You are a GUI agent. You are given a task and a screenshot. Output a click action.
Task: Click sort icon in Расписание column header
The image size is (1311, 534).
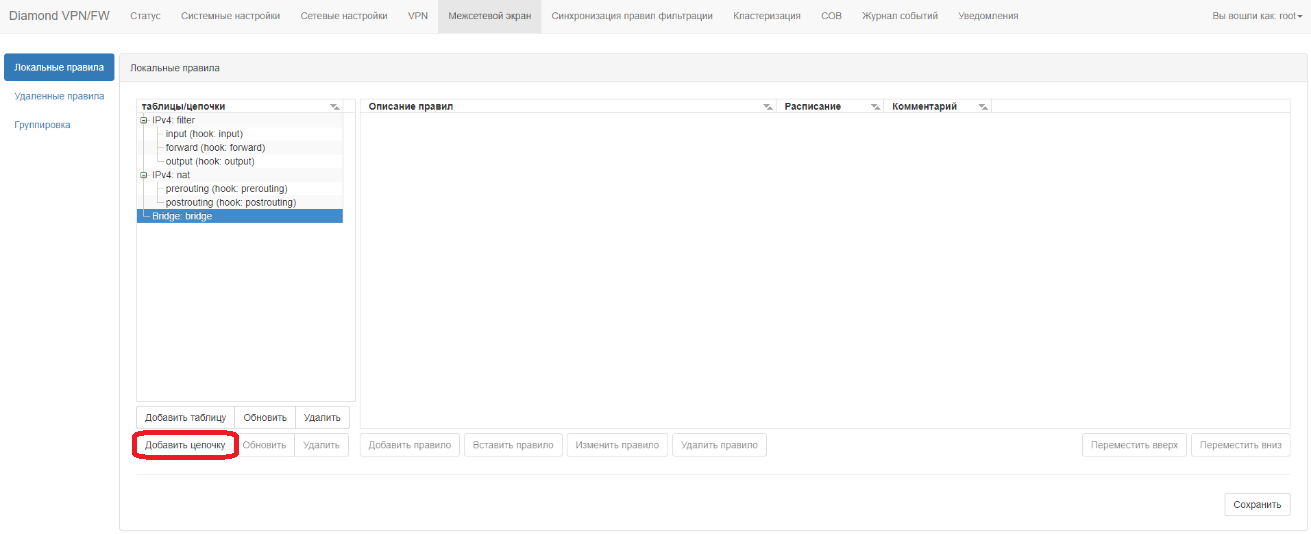[x=875, y=107]
